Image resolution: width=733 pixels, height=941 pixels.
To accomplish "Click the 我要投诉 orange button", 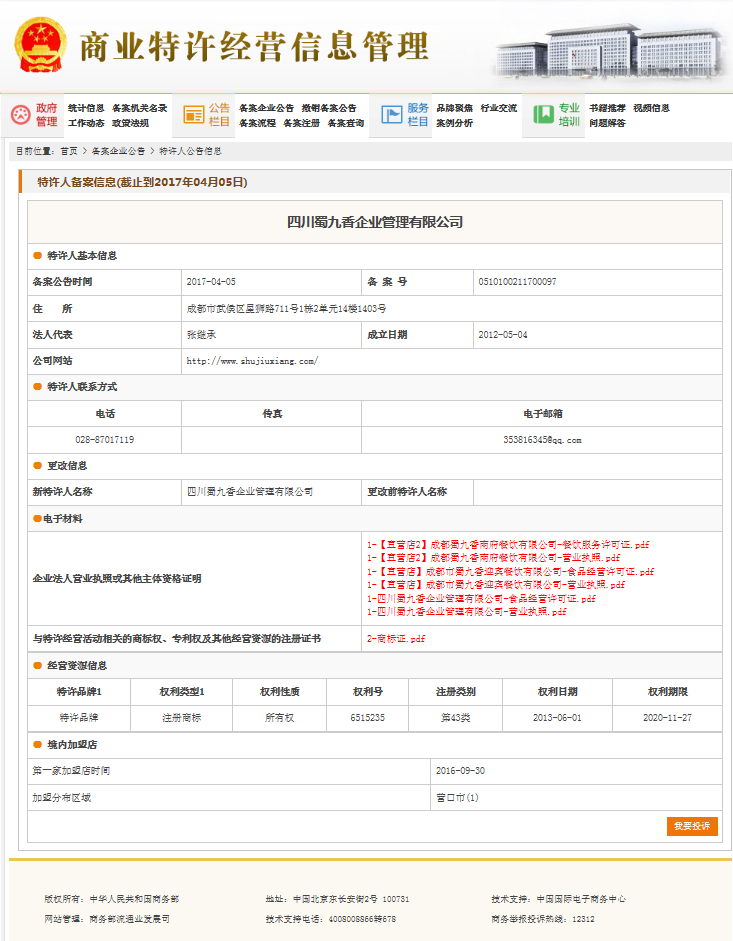I will (692, 826).
